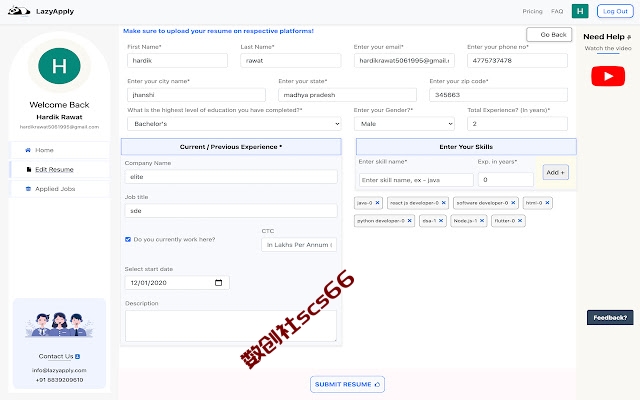The image size is (640, 400).
Task: Click the Add + skill button
Action: (x=556, y=172)
